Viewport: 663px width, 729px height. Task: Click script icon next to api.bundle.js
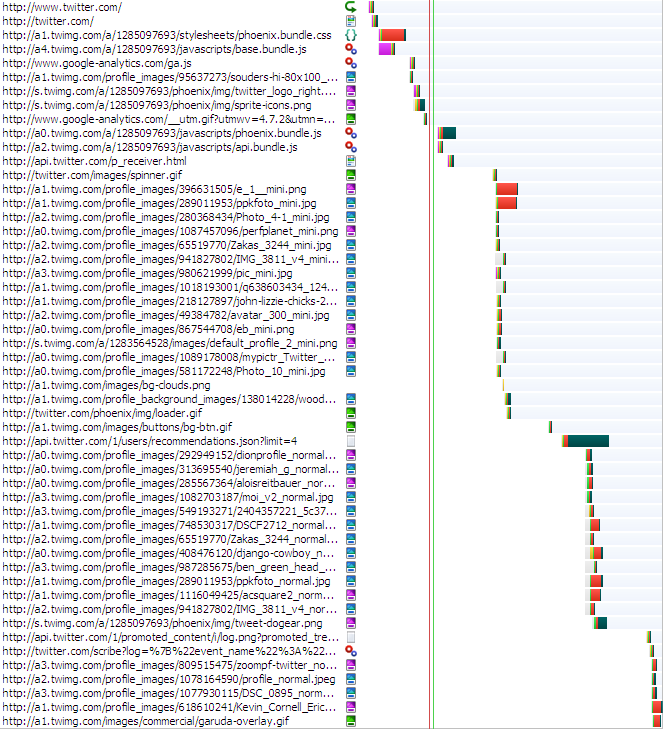[x=351, y=147]
